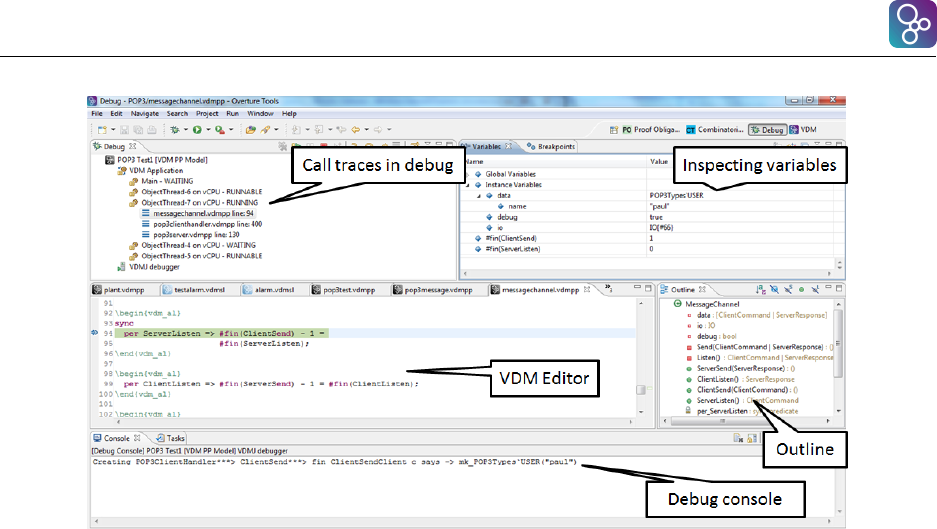Open the External Tools dropdown arrow
The image size is (937, 529).
[x=231, y=130]
